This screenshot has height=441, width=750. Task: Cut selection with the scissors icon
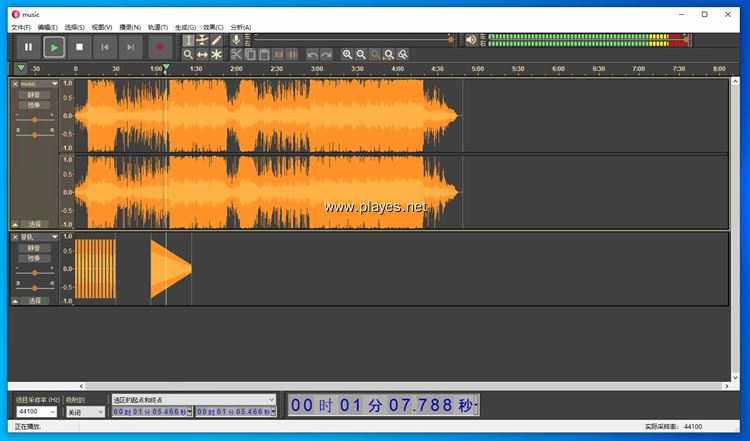pos(236,55)
